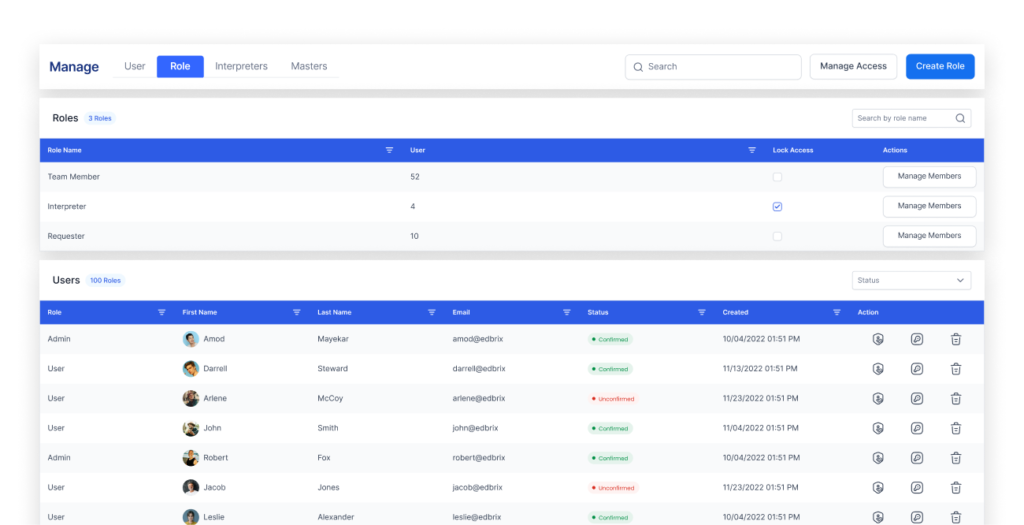Open the Status dropdown filter

coord(911,281)
